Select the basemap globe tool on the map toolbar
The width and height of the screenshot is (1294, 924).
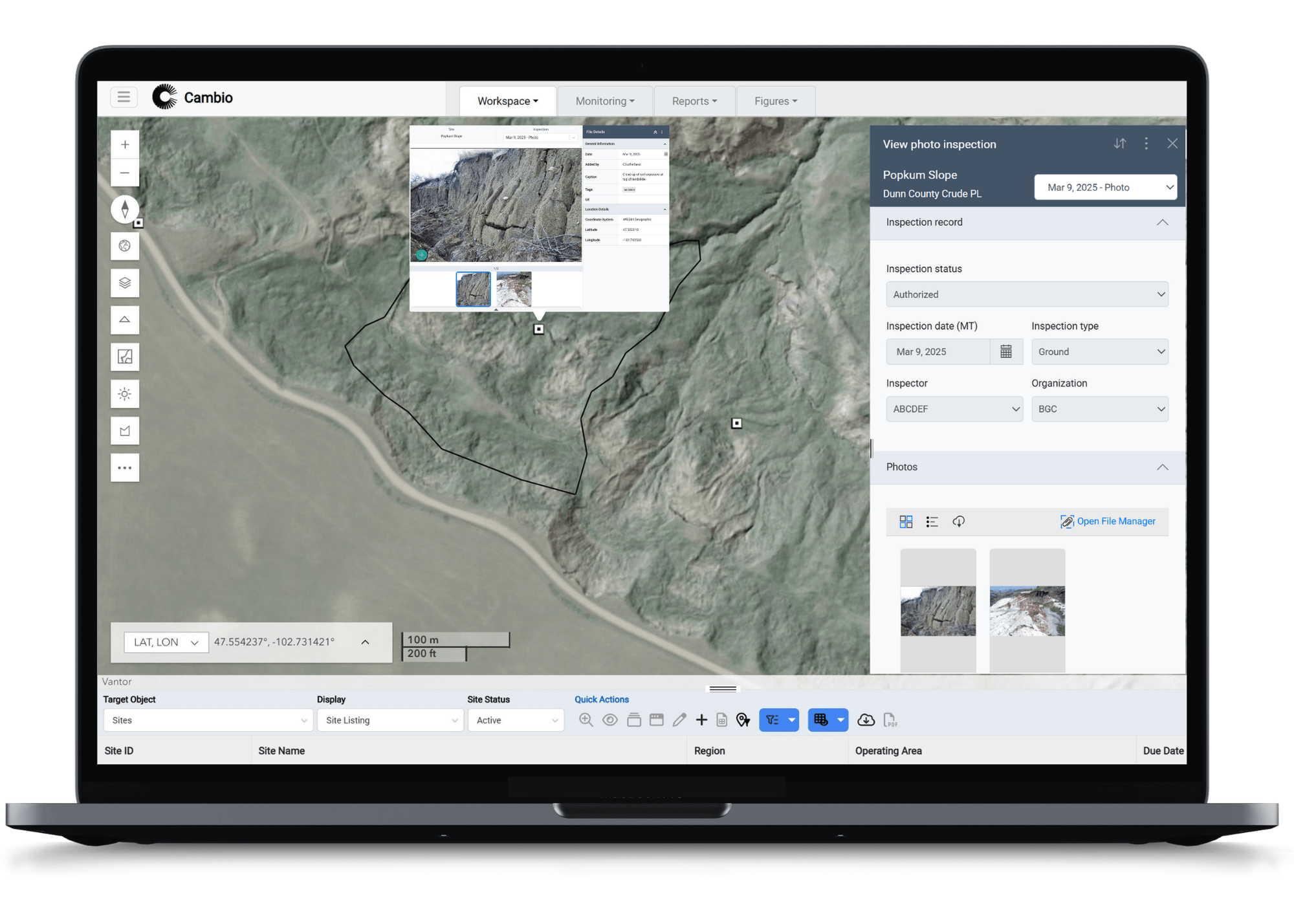tap(124, 246)
